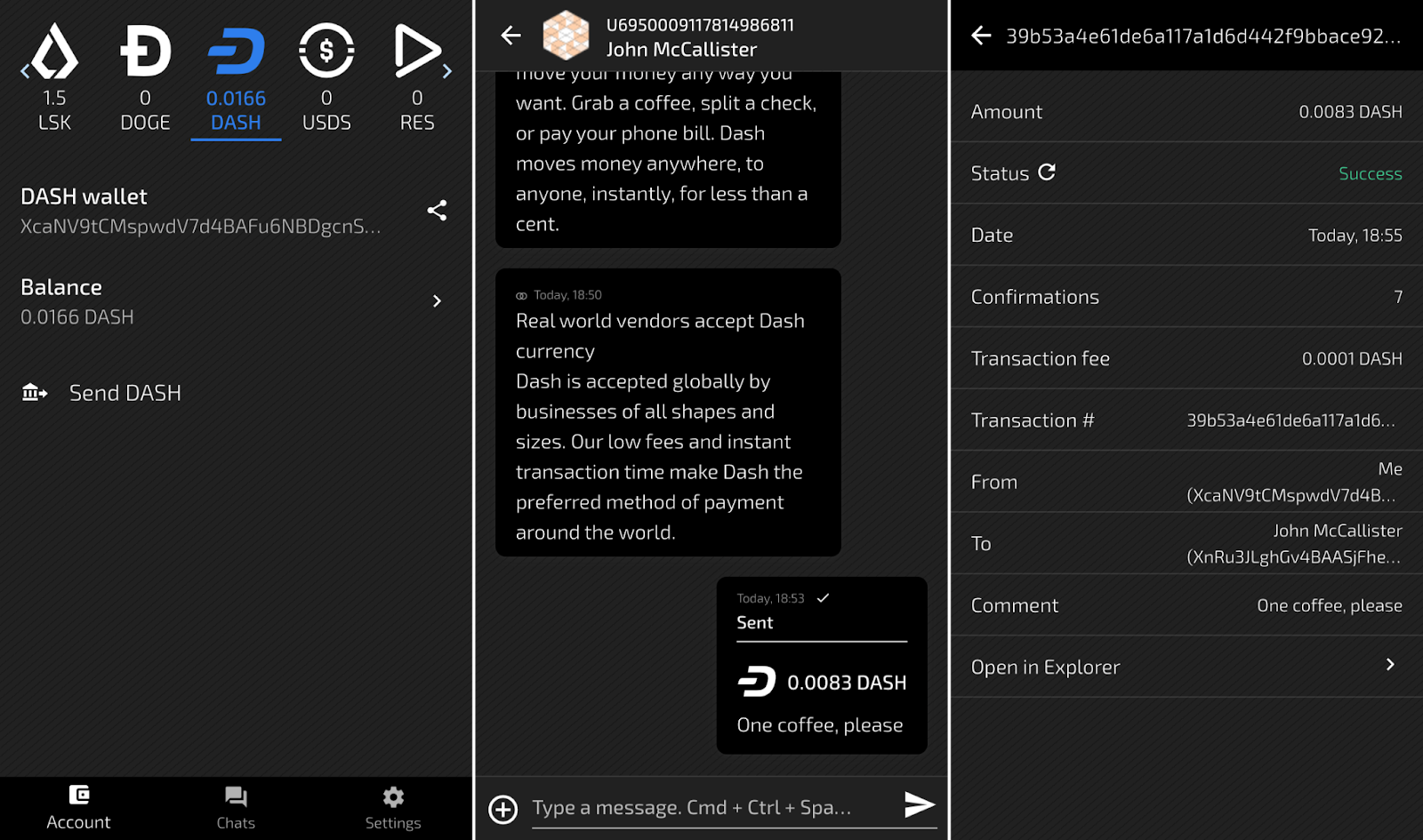Click the message delivered checkmark

coord(823,598)
